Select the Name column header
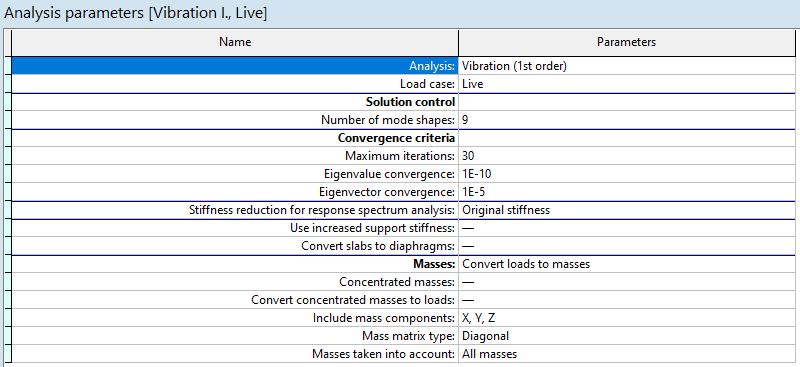Screen dimensions: 800x367 coord(235,43)
